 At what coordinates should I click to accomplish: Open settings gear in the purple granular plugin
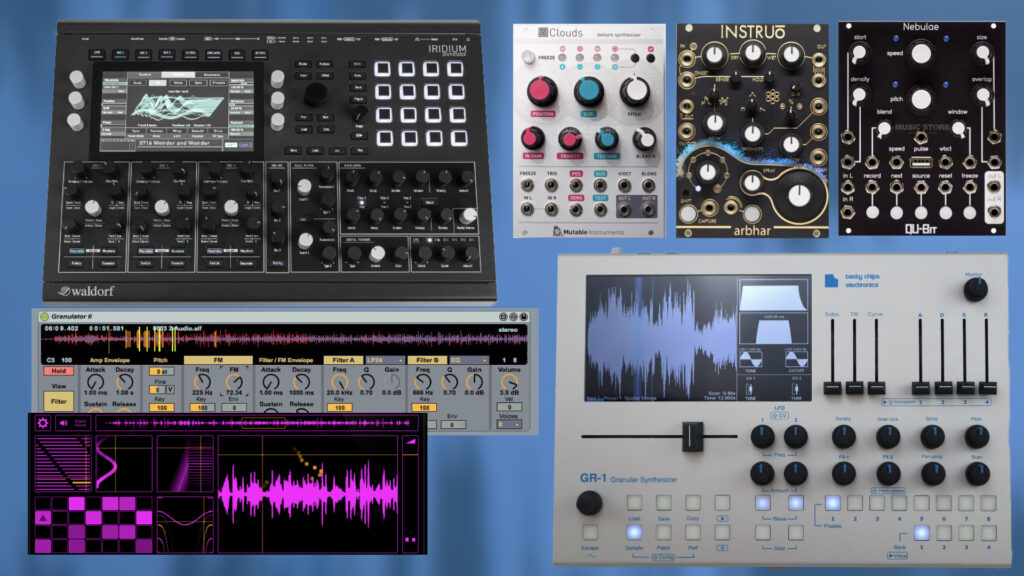coord(43,423)
